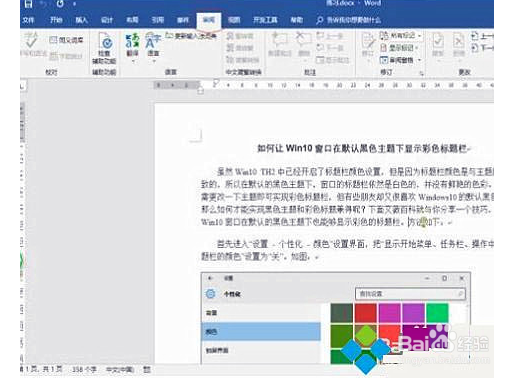Go to 下一条 (Next comment)
This screenshot has width=518, height=378.
coord(330,48)
